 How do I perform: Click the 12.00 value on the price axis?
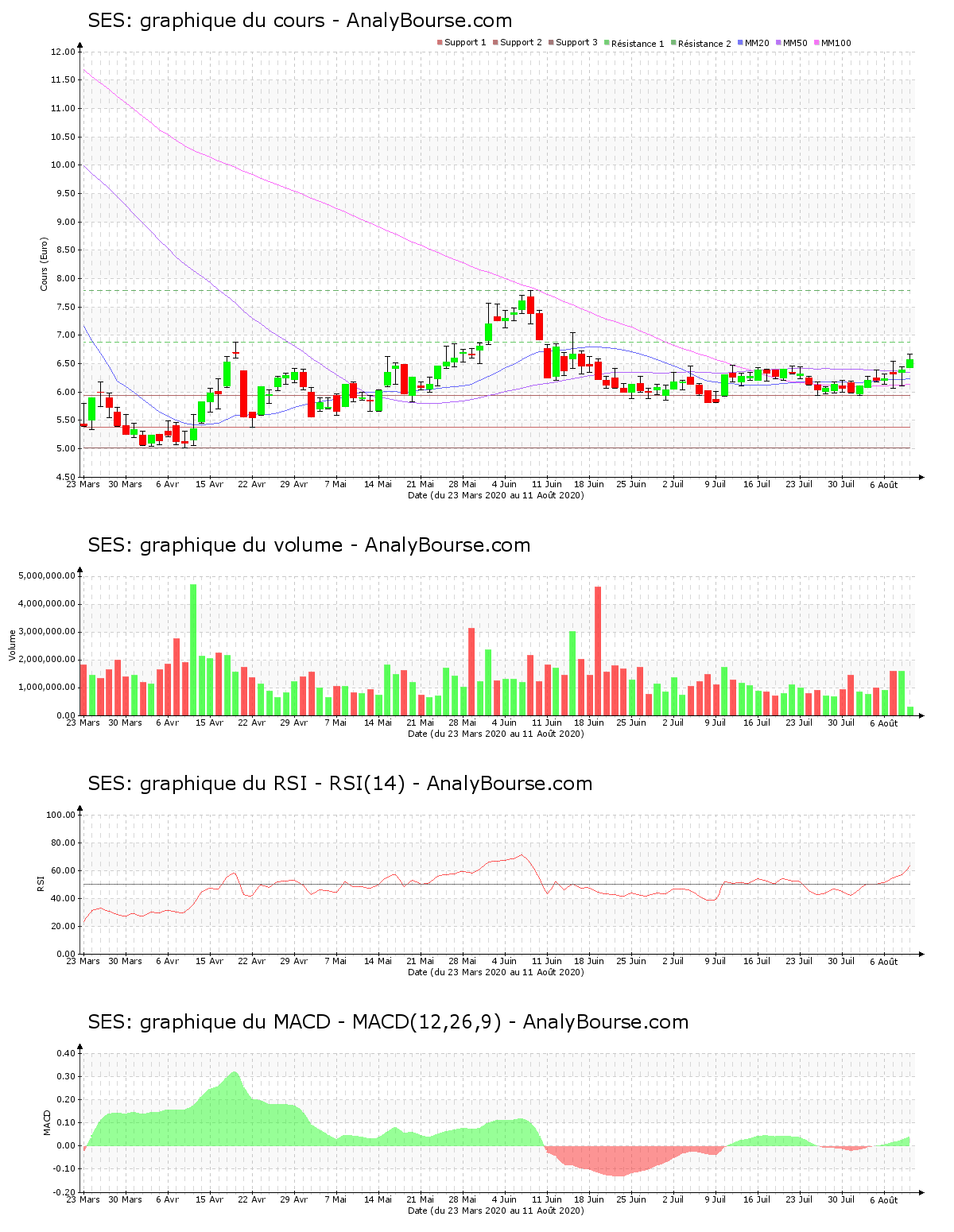(x=63, y=52)
